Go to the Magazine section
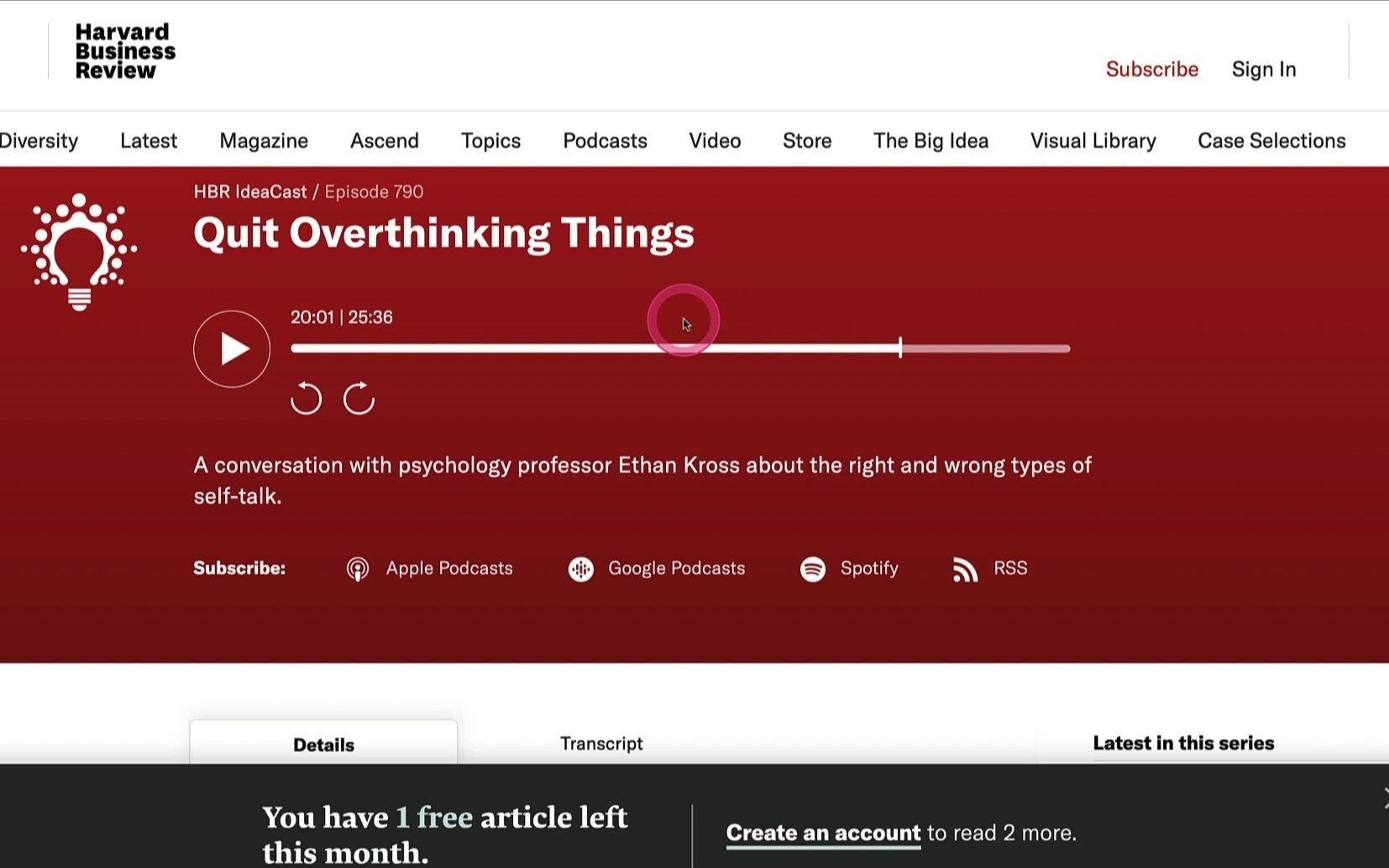The width and height of the screenshot is (1389, 868). 264,140
